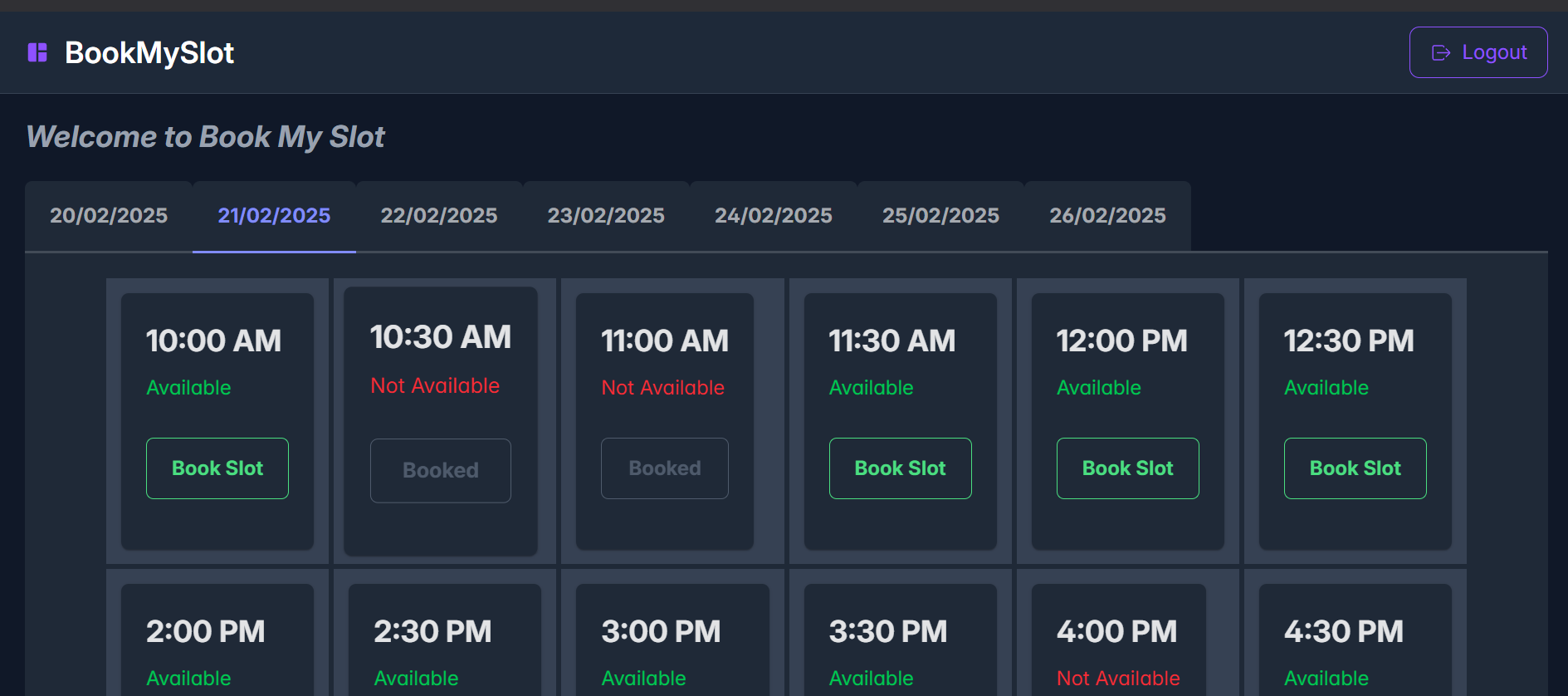Click the 12:00 PM time heading
1568x696 pixels.
[1122, 341]
